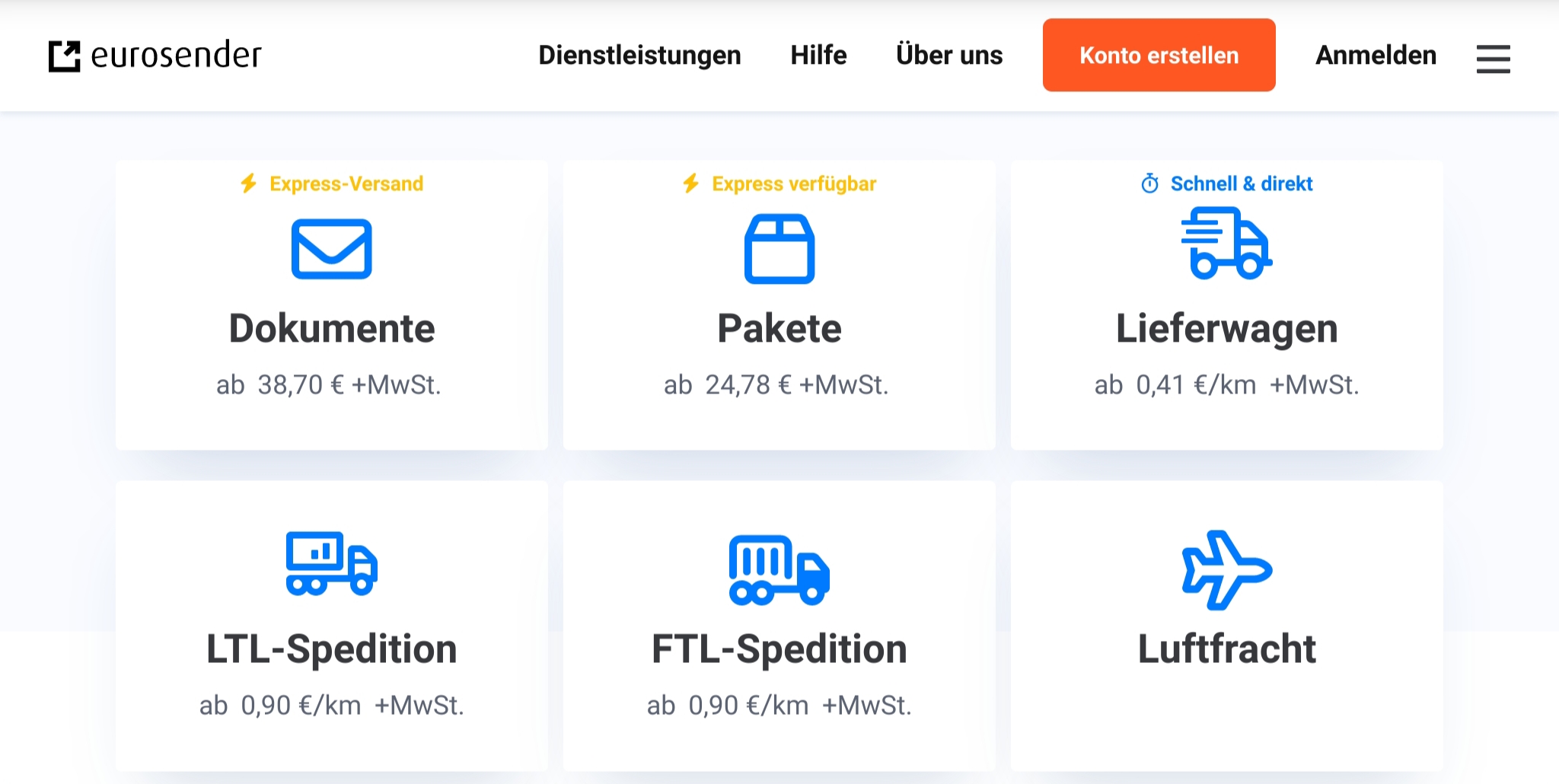Select the Pakete heading

coord(779,329)
